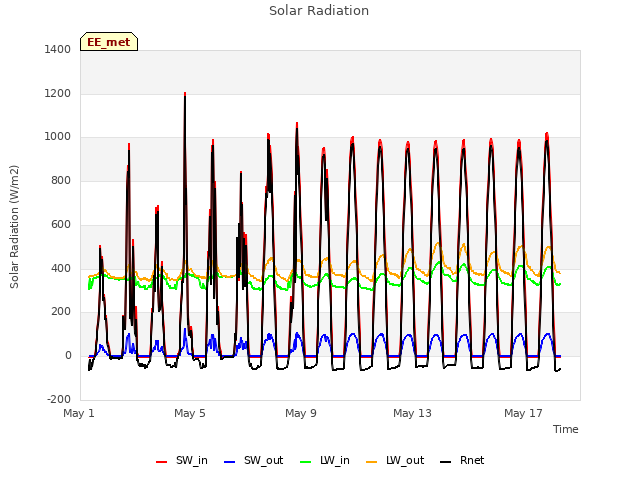The width and height of the screenshot is (640, 480).
Task: Click the blue SW_out legend color marker
Action: pos(230,462)
